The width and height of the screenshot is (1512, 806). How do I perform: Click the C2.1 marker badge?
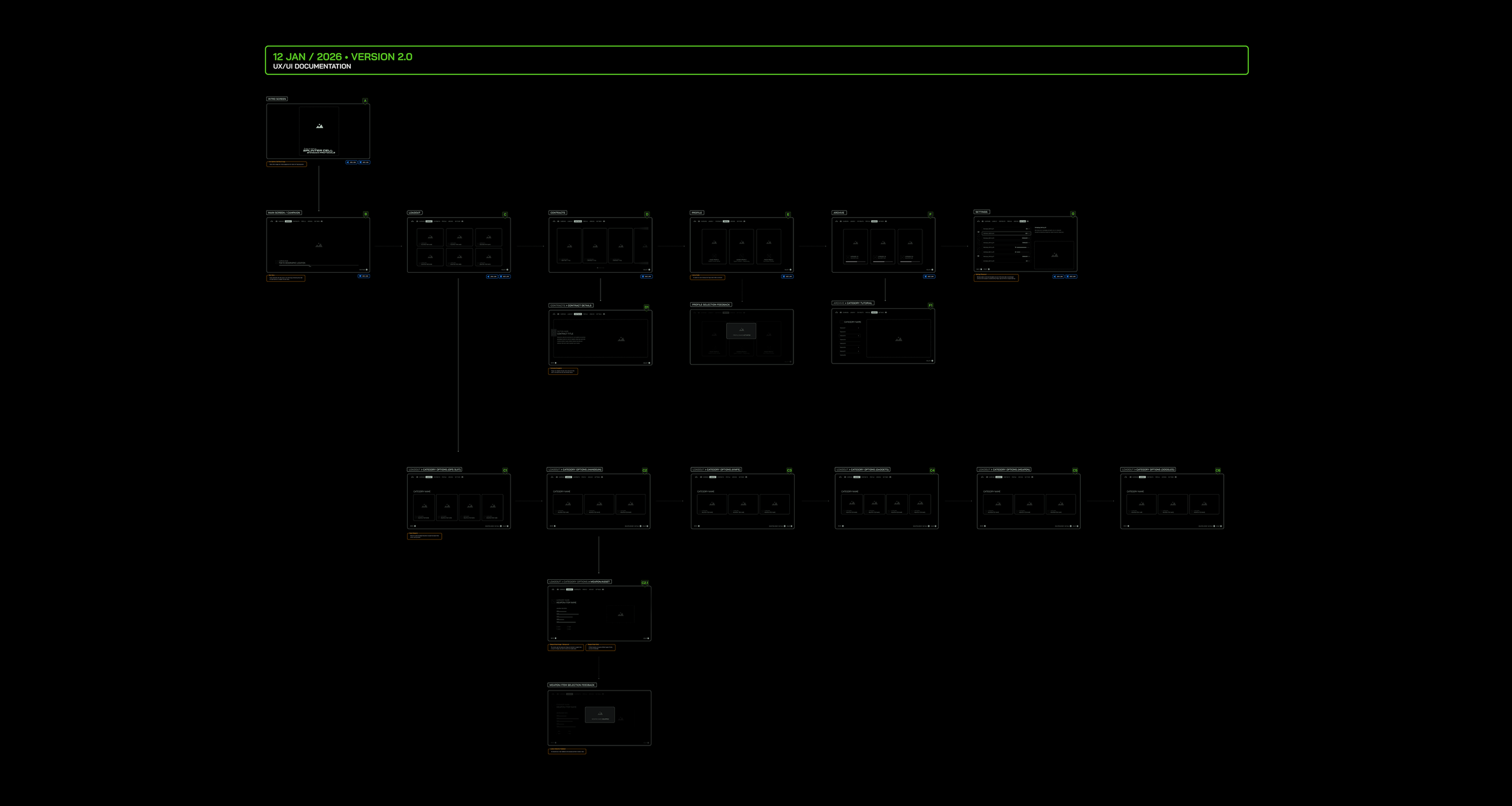coord(645,583)
